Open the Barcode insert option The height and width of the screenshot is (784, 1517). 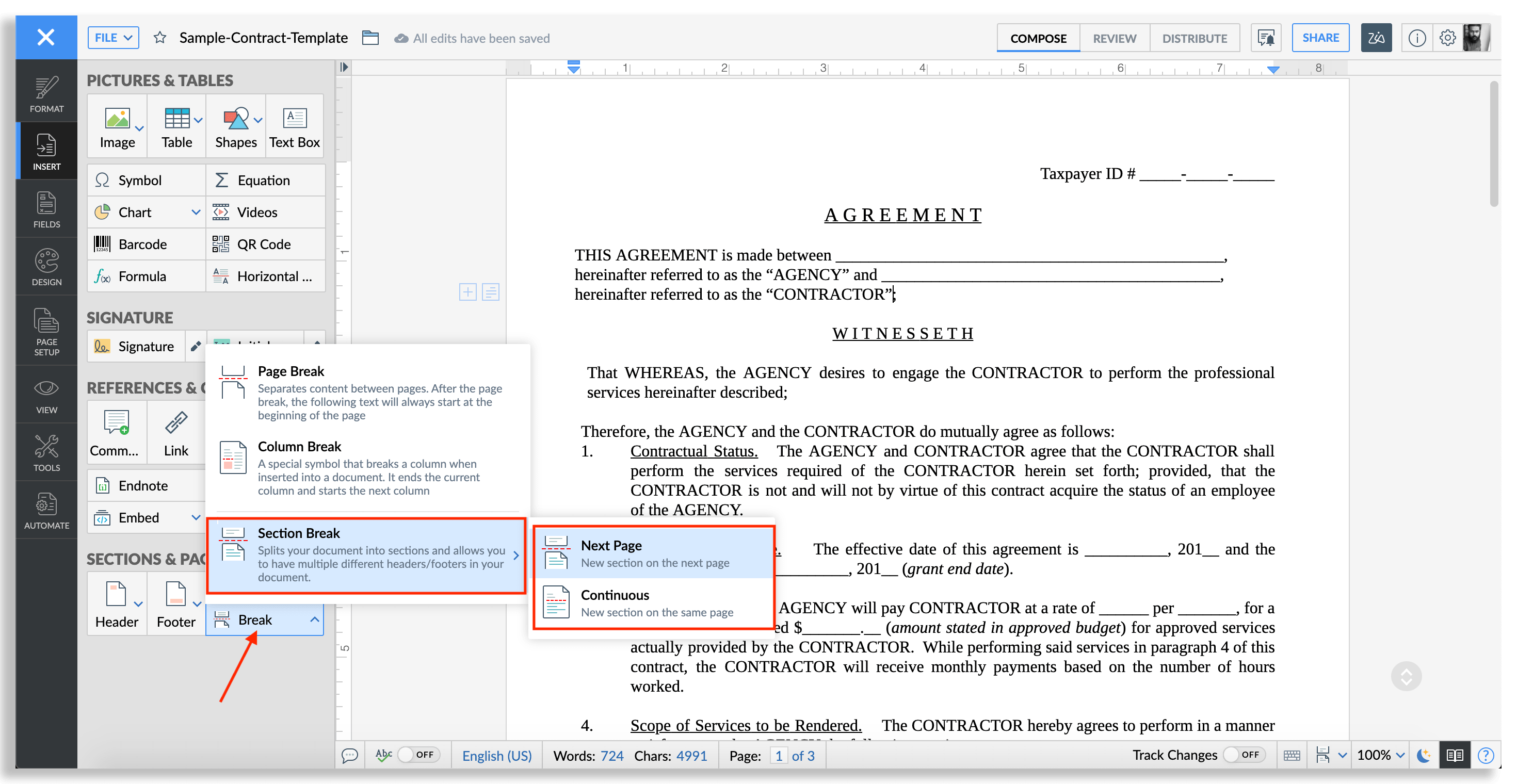(x=142, y=244)
